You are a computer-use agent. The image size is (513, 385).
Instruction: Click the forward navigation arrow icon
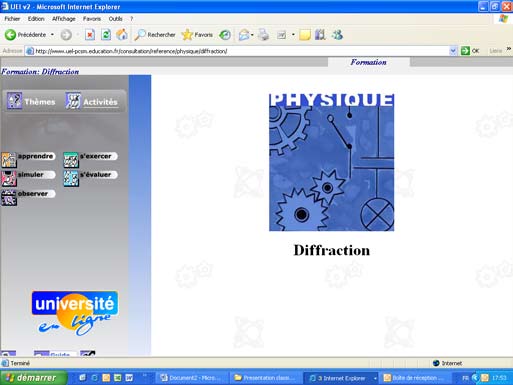66,35
